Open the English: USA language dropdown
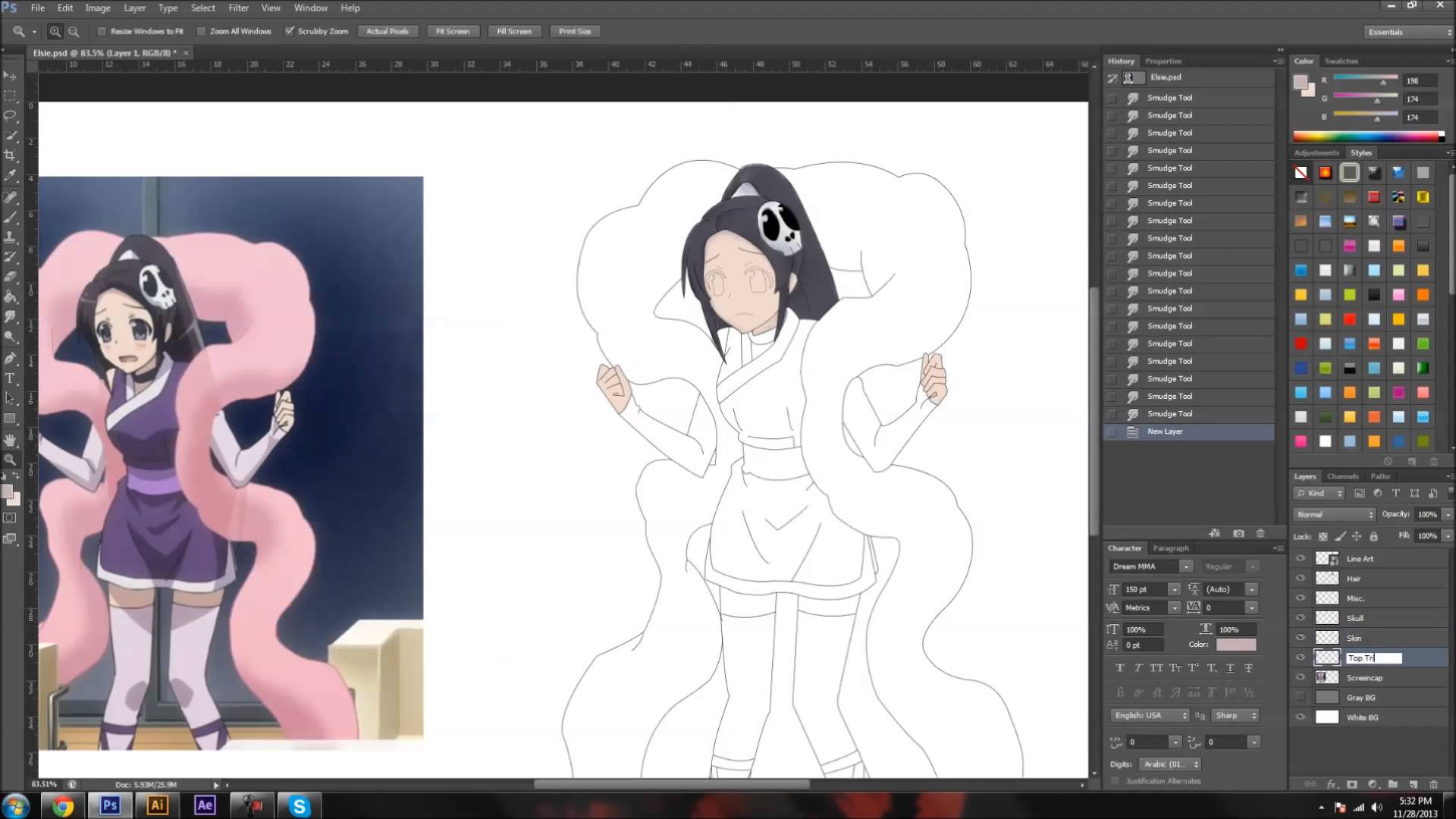The image size is (1456, 819). [x=1150, y=715]
